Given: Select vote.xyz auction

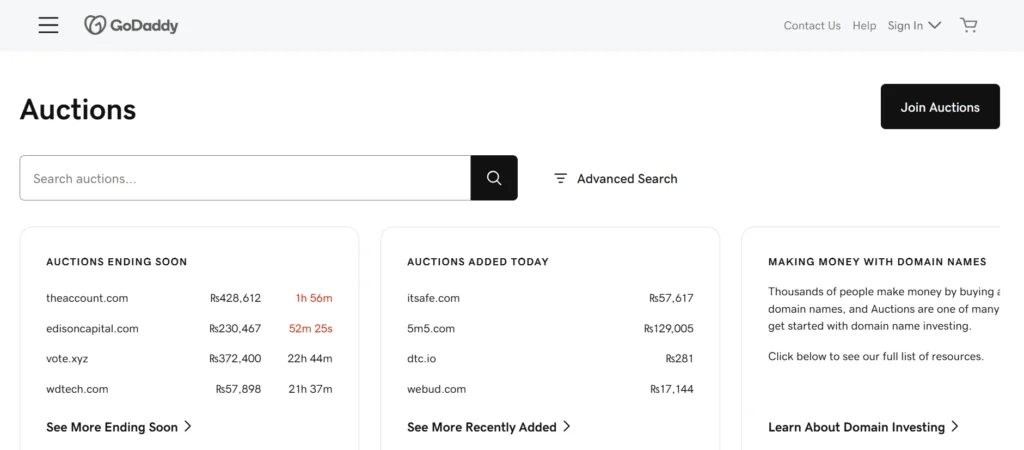Looking at the screenshot, I should pos(67,359).
